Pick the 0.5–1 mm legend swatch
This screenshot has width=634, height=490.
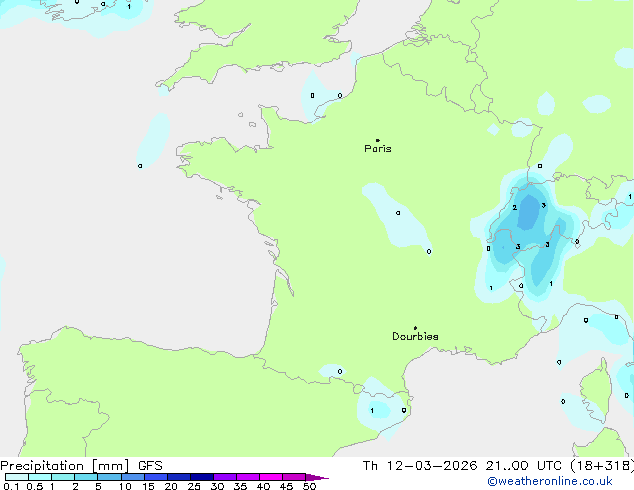(40, 477)
